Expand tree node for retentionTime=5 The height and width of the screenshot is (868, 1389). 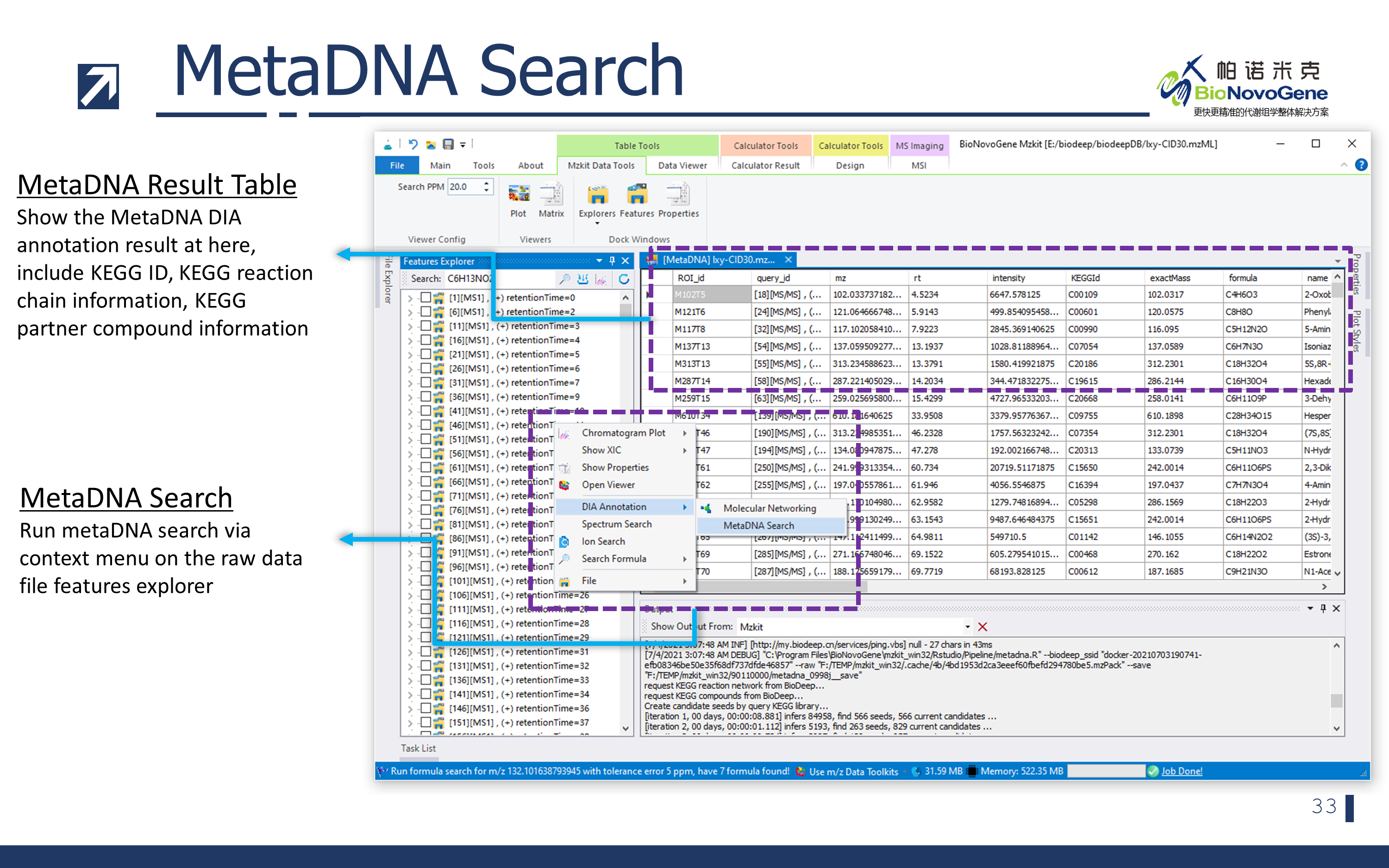click(x=410, y=355)
